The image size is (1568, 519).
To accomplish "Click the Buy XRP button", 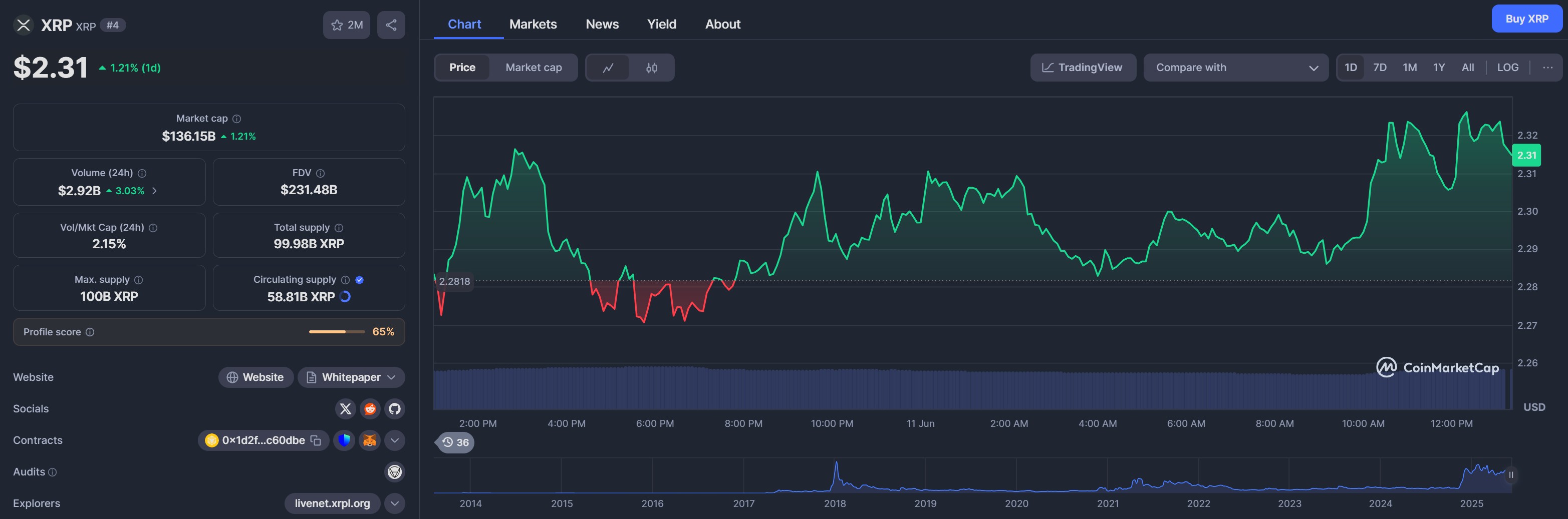I will tap(1526, 19).
